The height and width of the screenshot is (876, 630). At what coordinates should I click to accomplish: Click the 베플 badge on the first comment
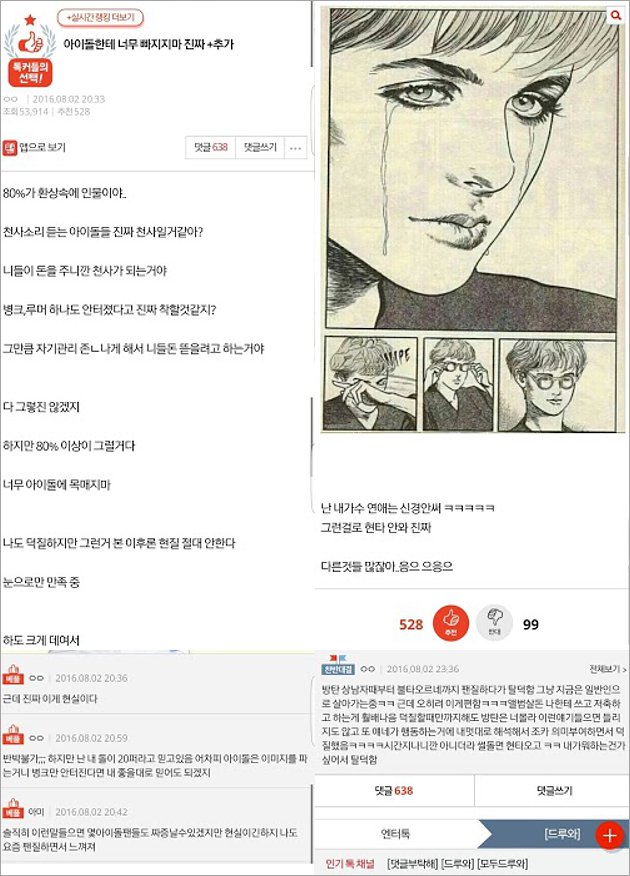(13, 676)
